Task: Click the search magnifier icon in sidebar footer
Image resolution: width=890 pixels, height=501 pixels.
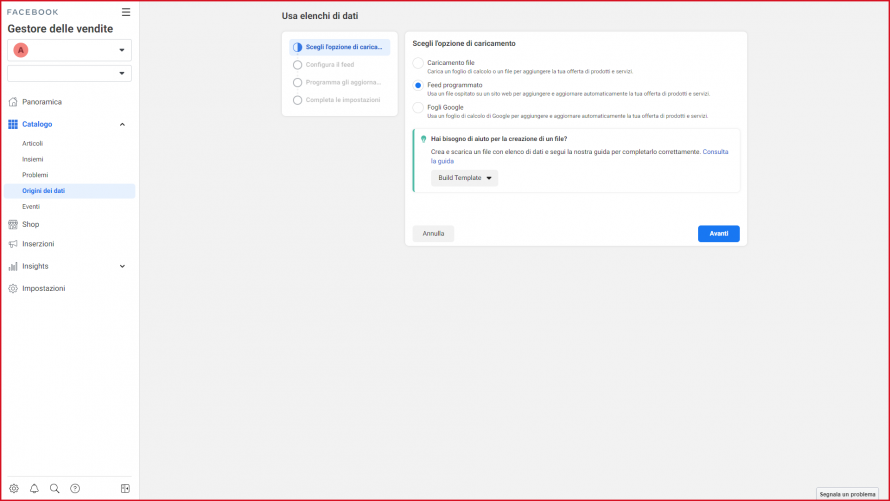Action: 55,488
